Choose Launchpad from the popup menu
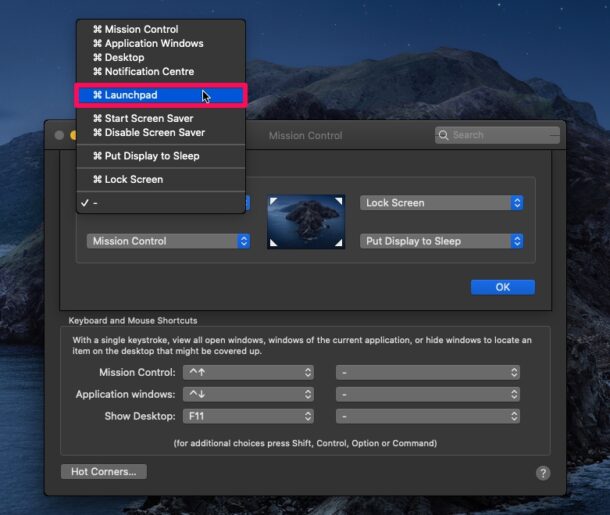The width and height of the screenshot is (610, 515). tap(161, 95)
